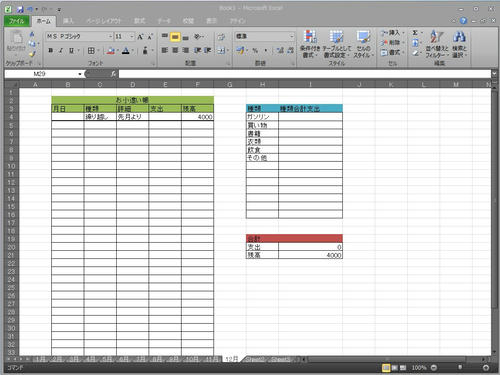
Task: Open the File (ファイル) tab
Action: point(17,21)
